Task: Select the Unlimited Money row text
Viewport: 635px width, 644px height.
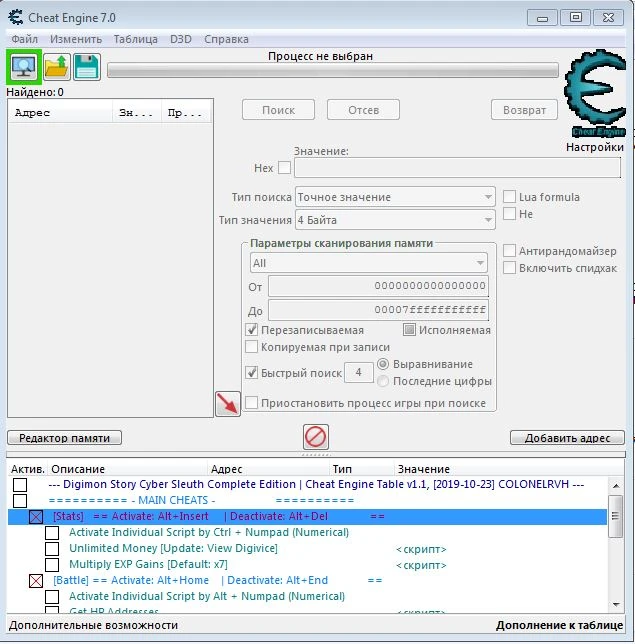Action: point(173,548)
